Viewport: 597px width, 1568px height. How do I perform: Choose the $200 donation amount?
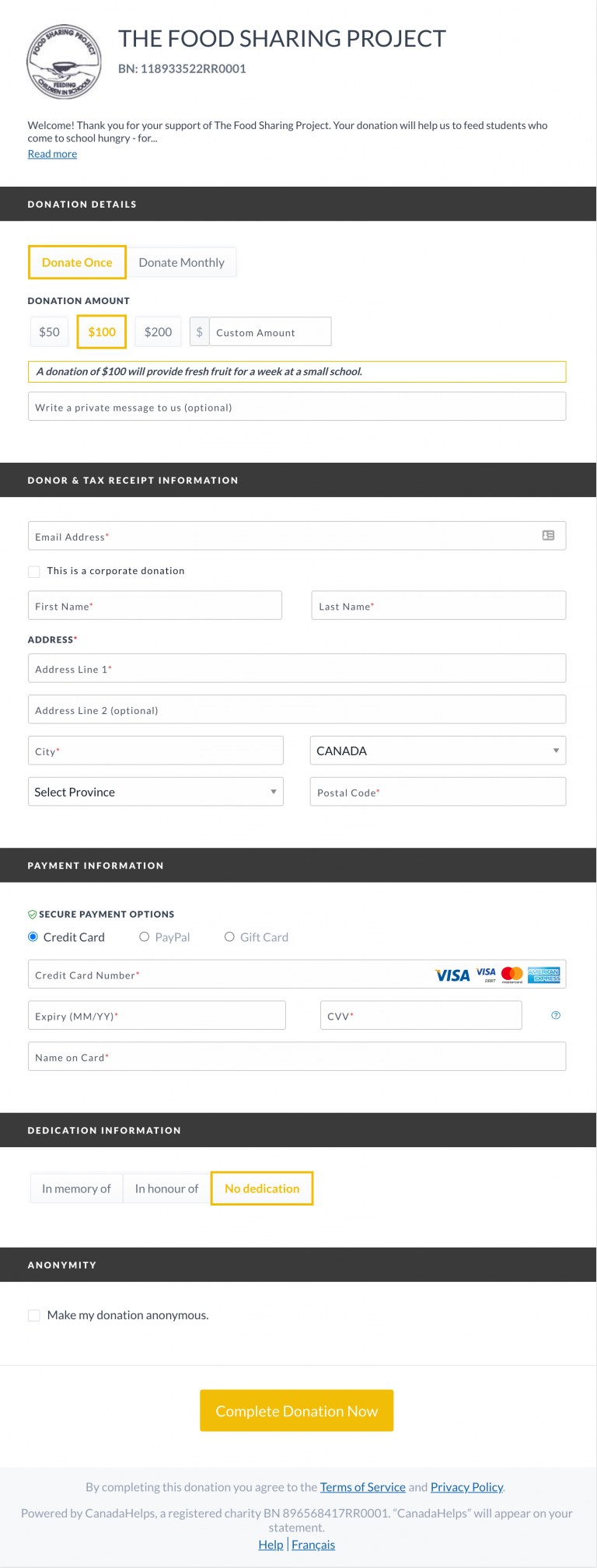click(x=158, y=332)
